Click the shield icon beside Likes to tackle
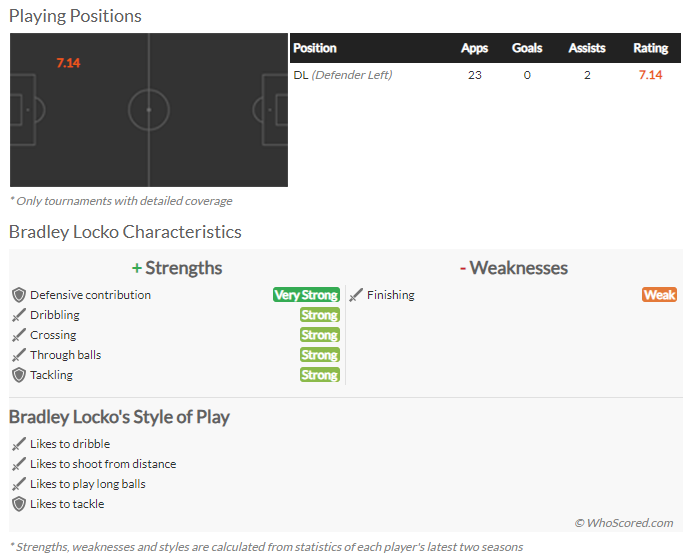 click(19, 504)
